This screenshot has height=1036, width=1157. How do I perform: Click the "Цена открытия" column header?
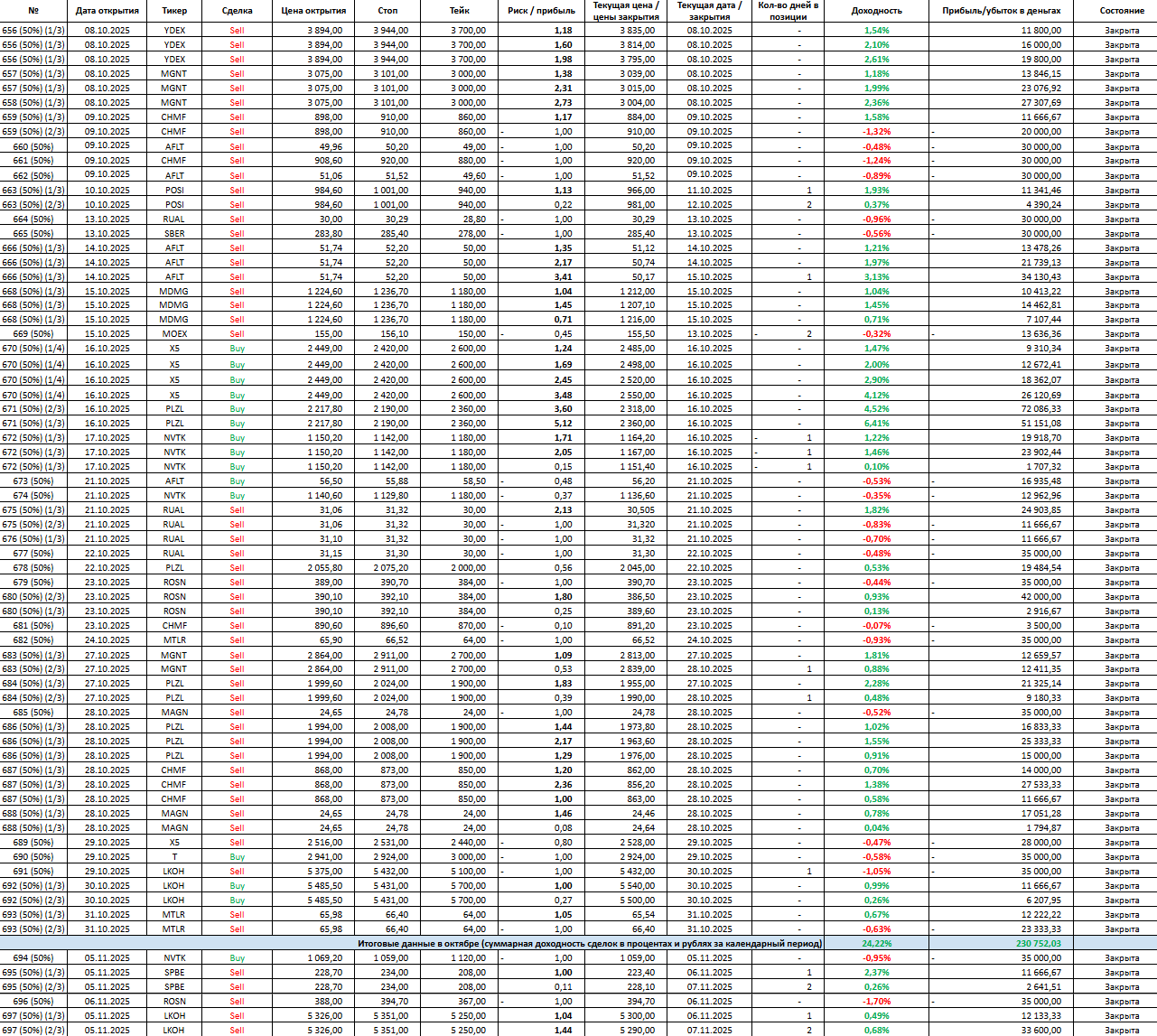(x=313, y=11)
